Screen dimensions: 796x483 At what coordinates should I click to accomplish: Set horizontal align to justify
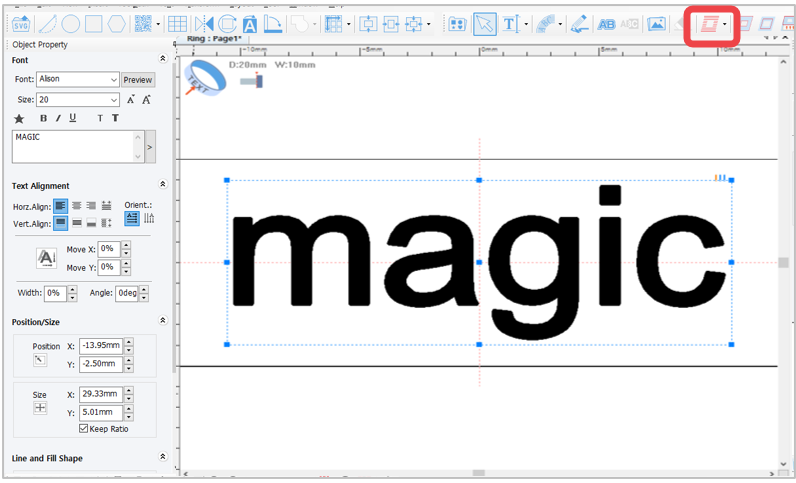106,206
